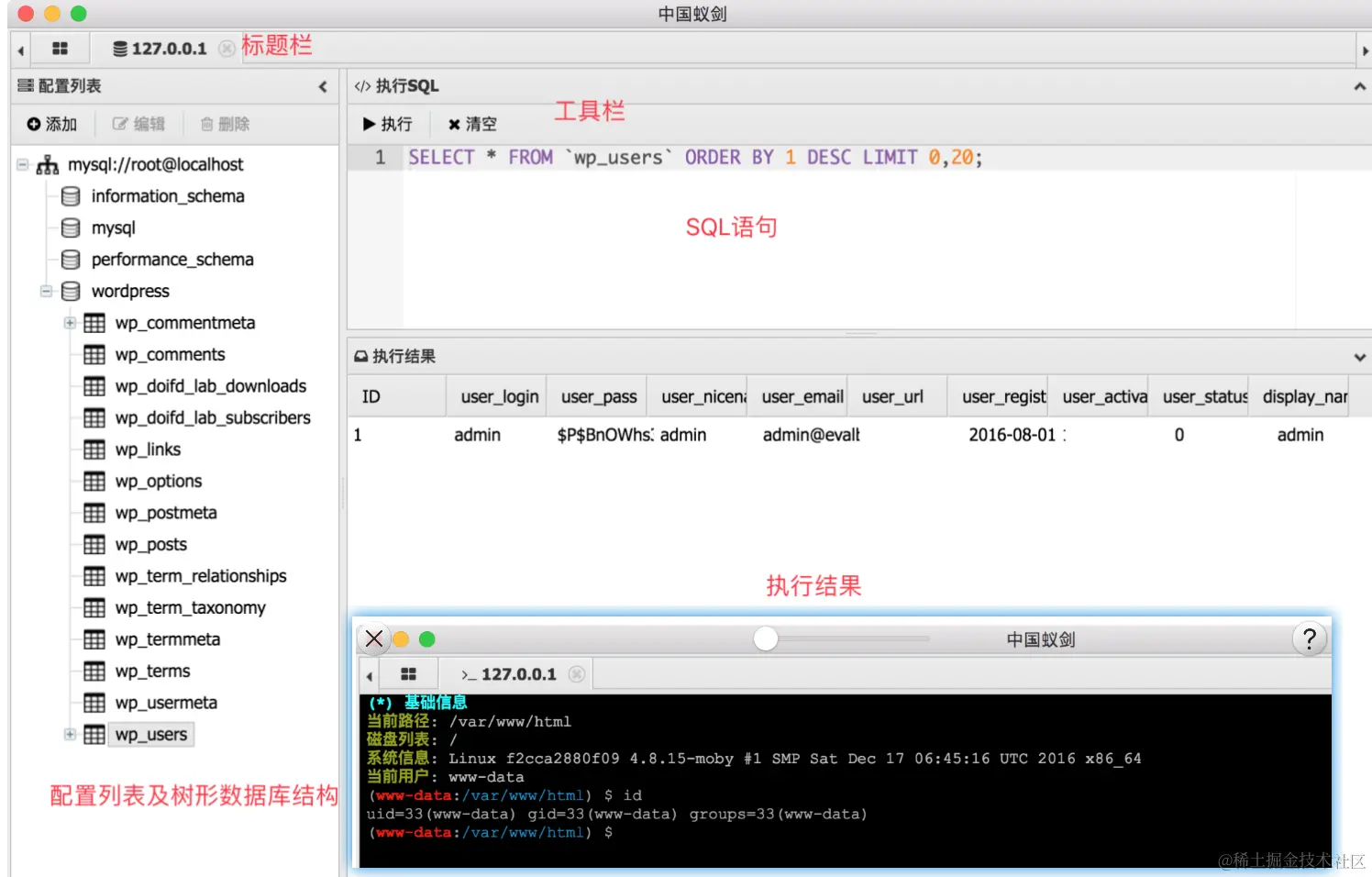Click the wp_term_relationships table icon
1372x877 pixels.
pos(94,576)
